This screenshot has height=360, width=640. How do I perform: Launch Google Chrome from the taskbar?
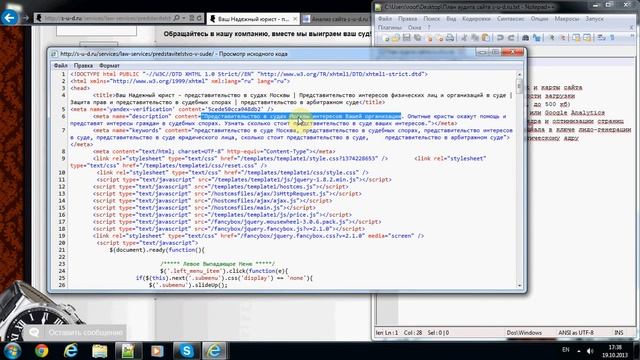coord(41,351)
